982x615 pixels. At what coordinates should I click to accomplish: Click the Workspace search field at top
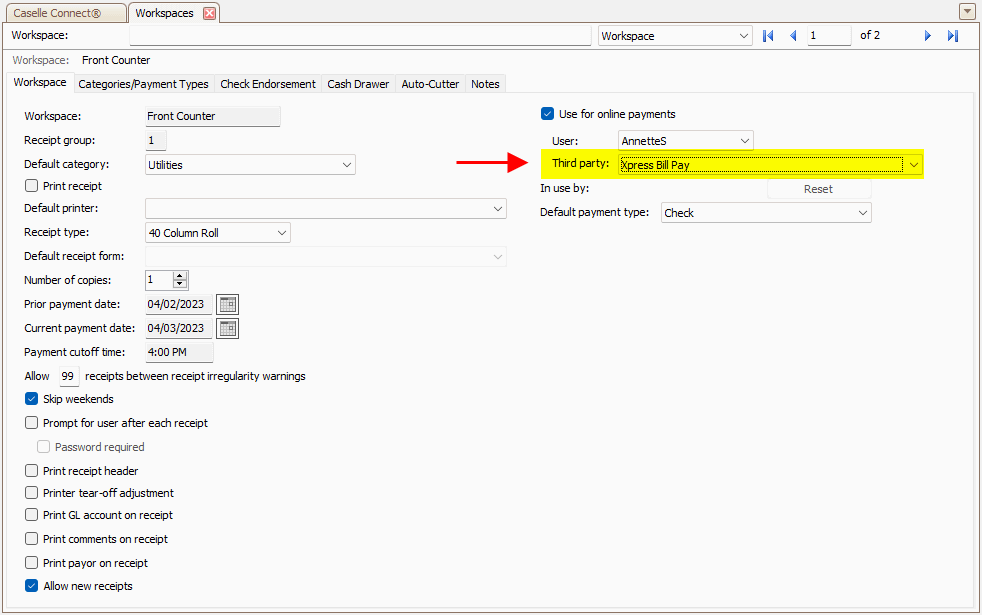(x=360, y=36)
